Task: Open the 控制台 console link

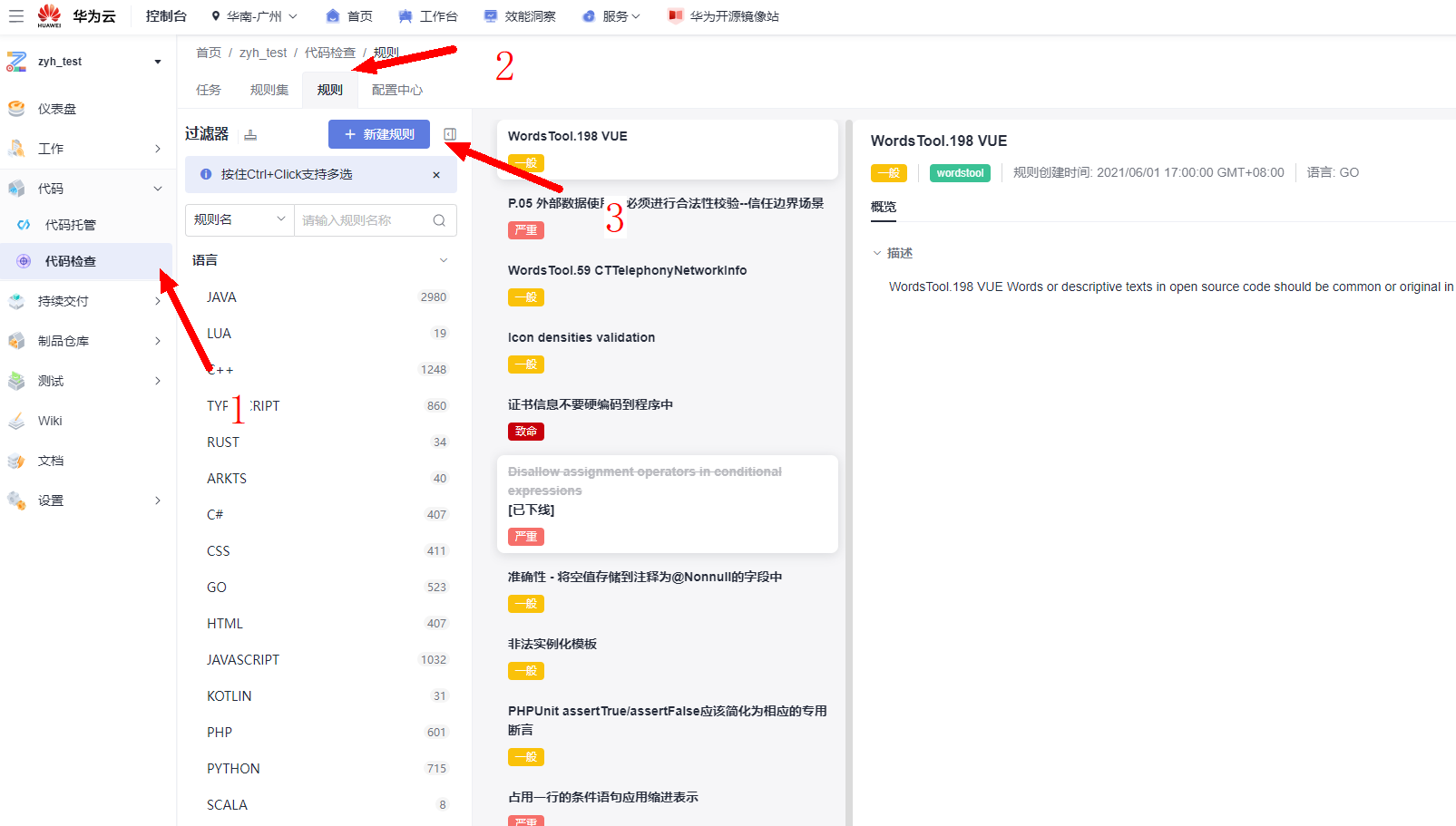Action: (166, 16)
